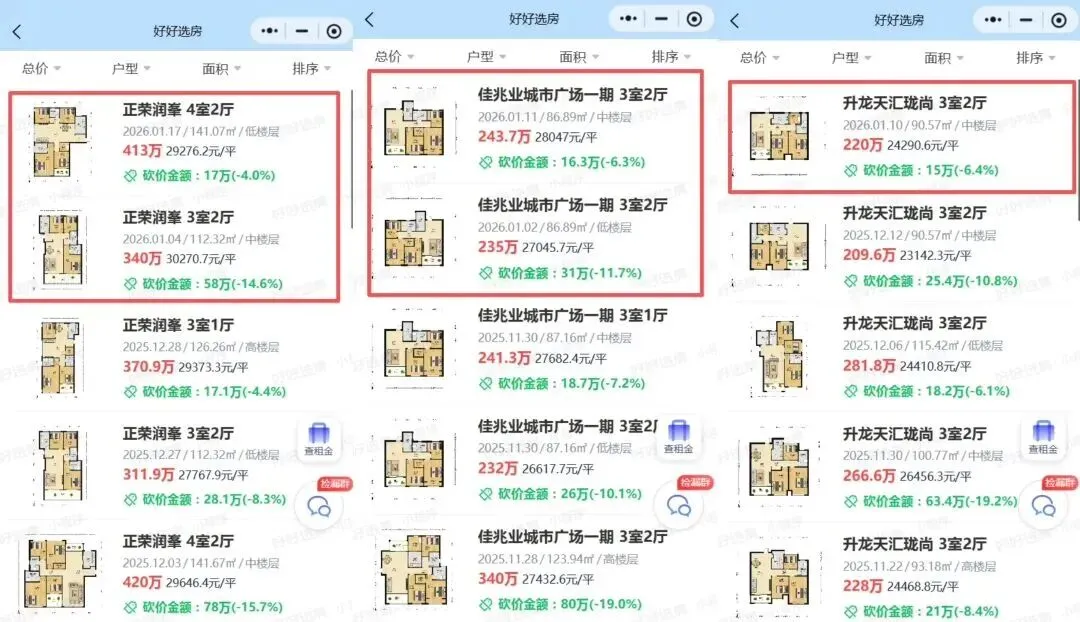Click price cut text 78万(-15.7%)
Screen dimensions: 1080x622
coord(243,607)
